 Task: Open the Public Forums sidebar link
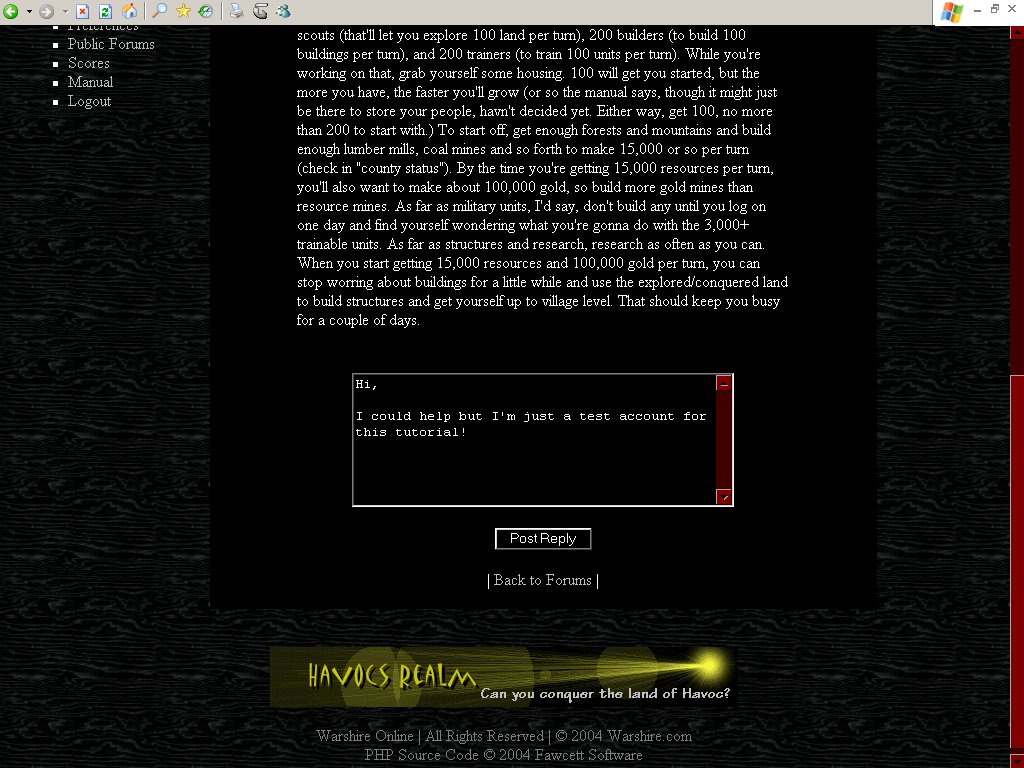coord(111,44)
